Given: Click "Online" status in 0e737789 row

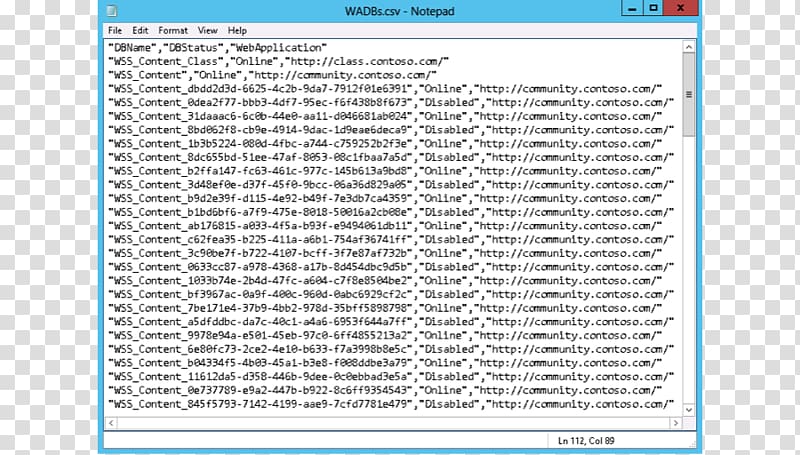Looking at the screenshot, I should point(443,391).
